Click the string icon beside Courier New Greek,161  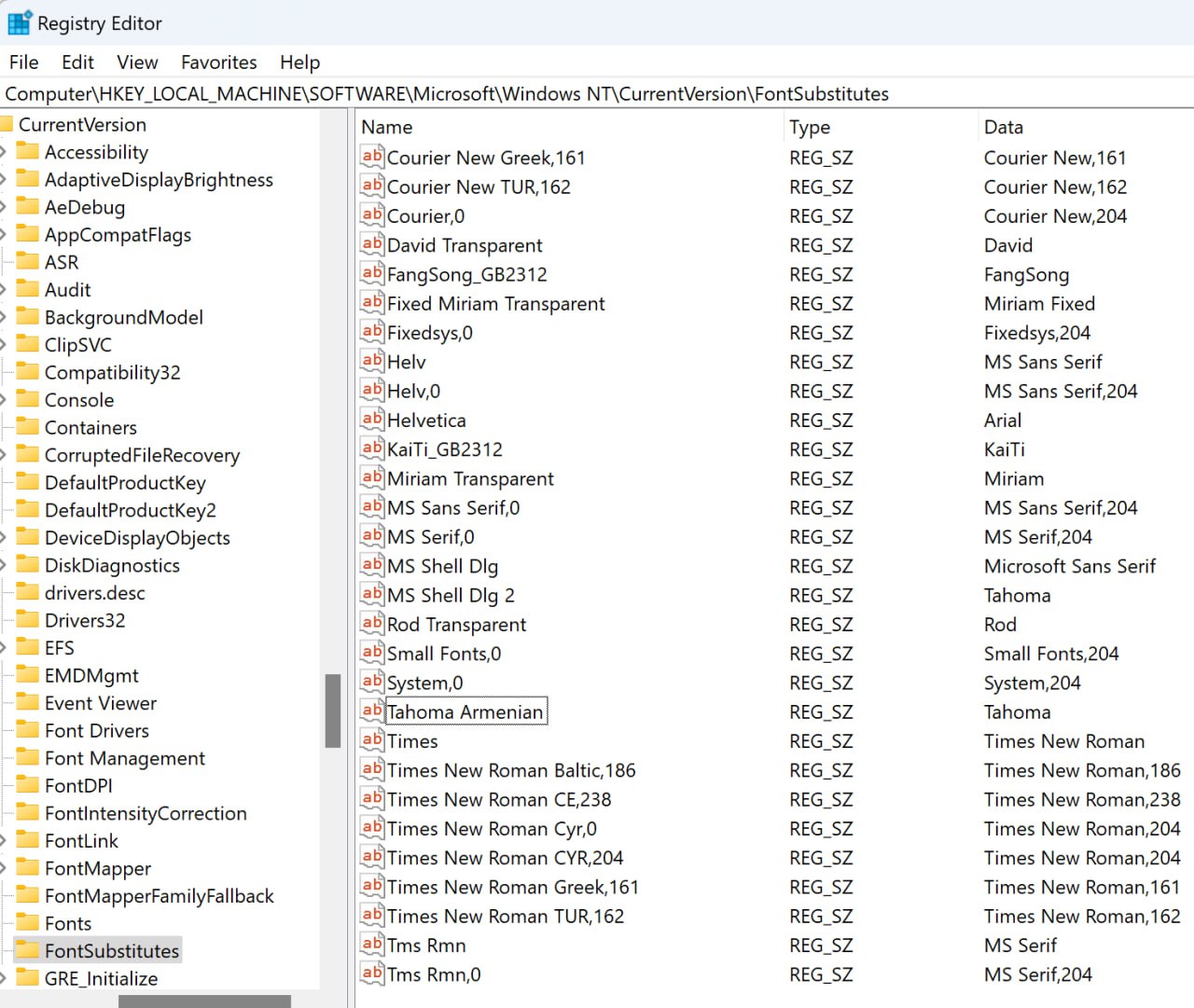(372, 157)
